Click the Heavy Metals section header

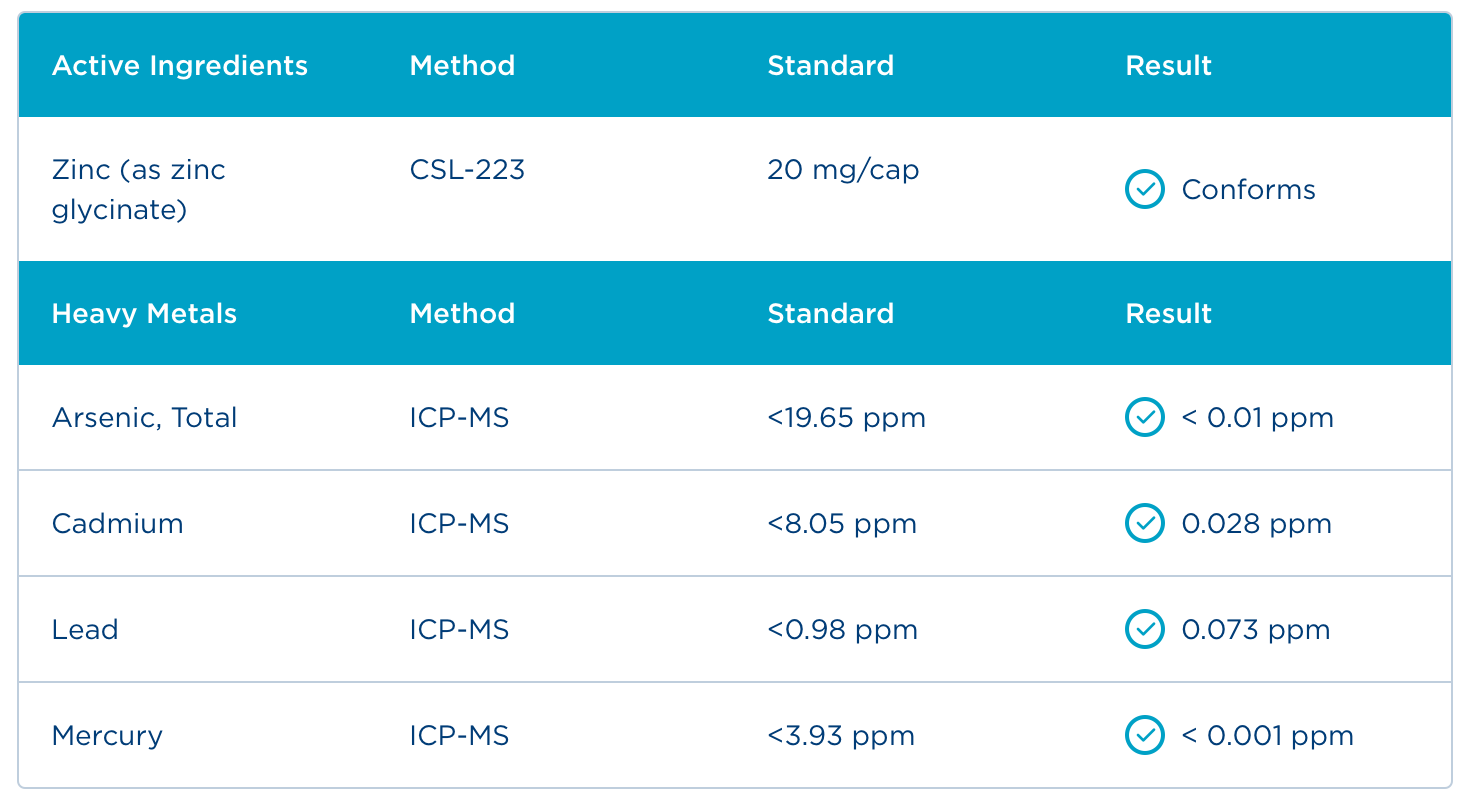coord(144,314)
